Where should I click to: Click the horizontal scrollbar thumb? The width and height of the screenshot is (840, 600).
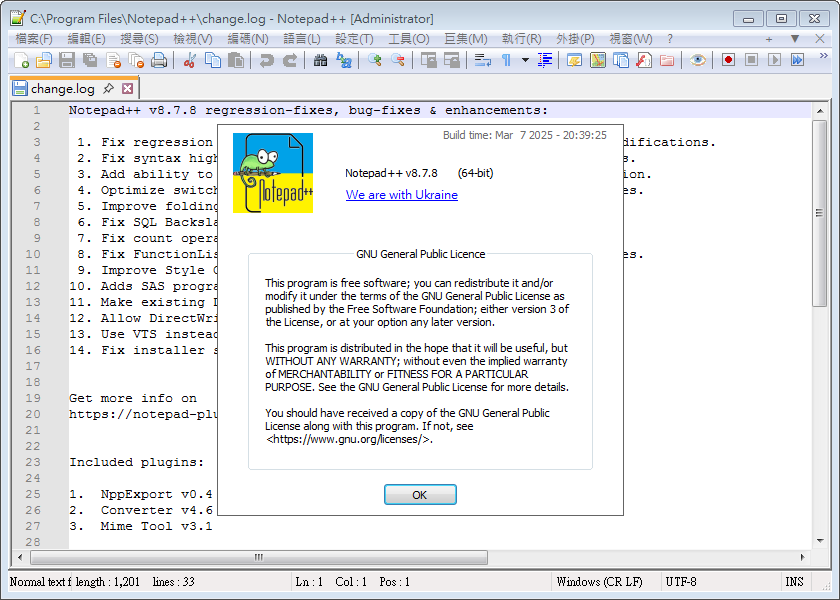coord(257,557)
